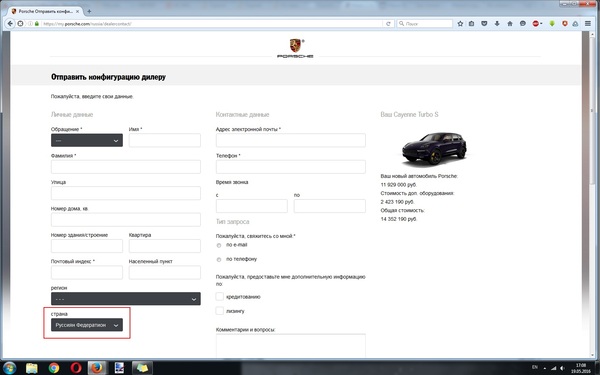Stop loading with the X button
Image resolution: width=600 pixels, height=375 pixels.
click(20, 23)
